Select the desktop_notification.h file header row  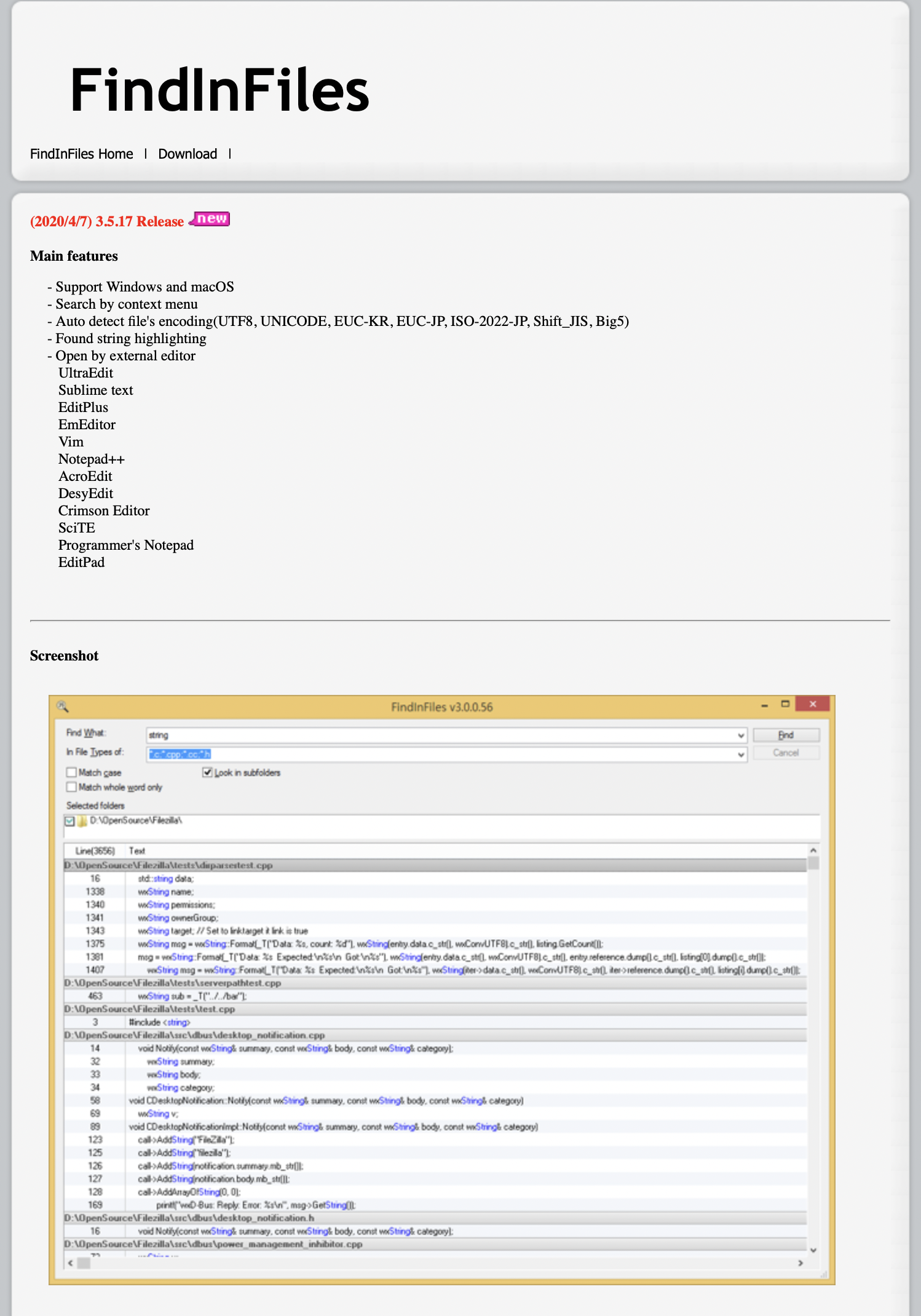pyautogui.click(x=435, y=1218)
